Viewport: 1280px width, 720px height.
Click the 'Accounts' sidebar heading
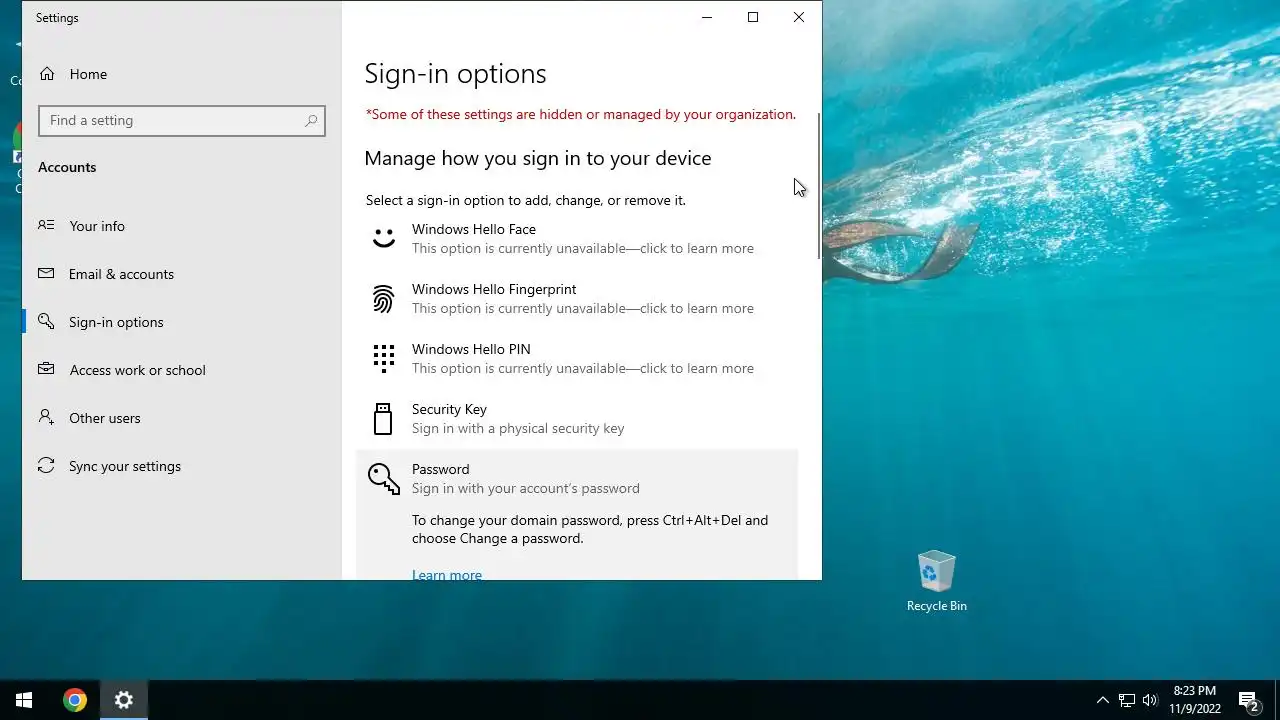coord(67,167)
